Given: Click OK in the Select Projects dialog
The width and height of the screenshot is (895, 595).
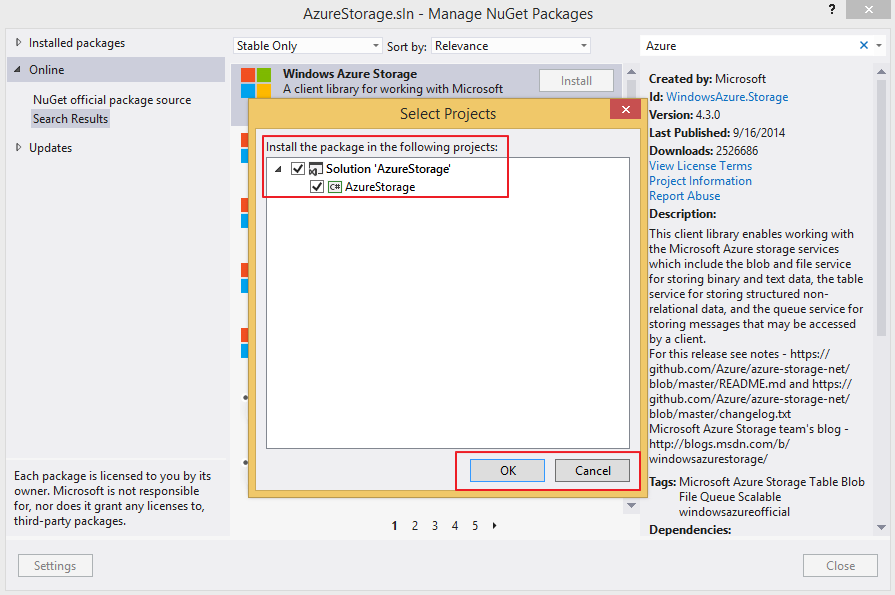Looking at the screenshot, I should coord(506,470).
